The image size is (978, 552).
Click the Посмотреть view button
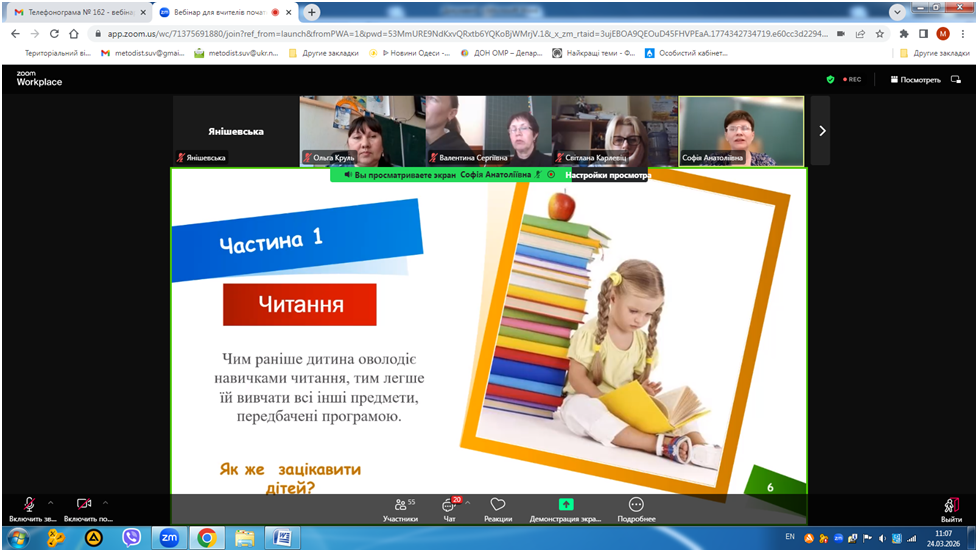tap(914, 80)
